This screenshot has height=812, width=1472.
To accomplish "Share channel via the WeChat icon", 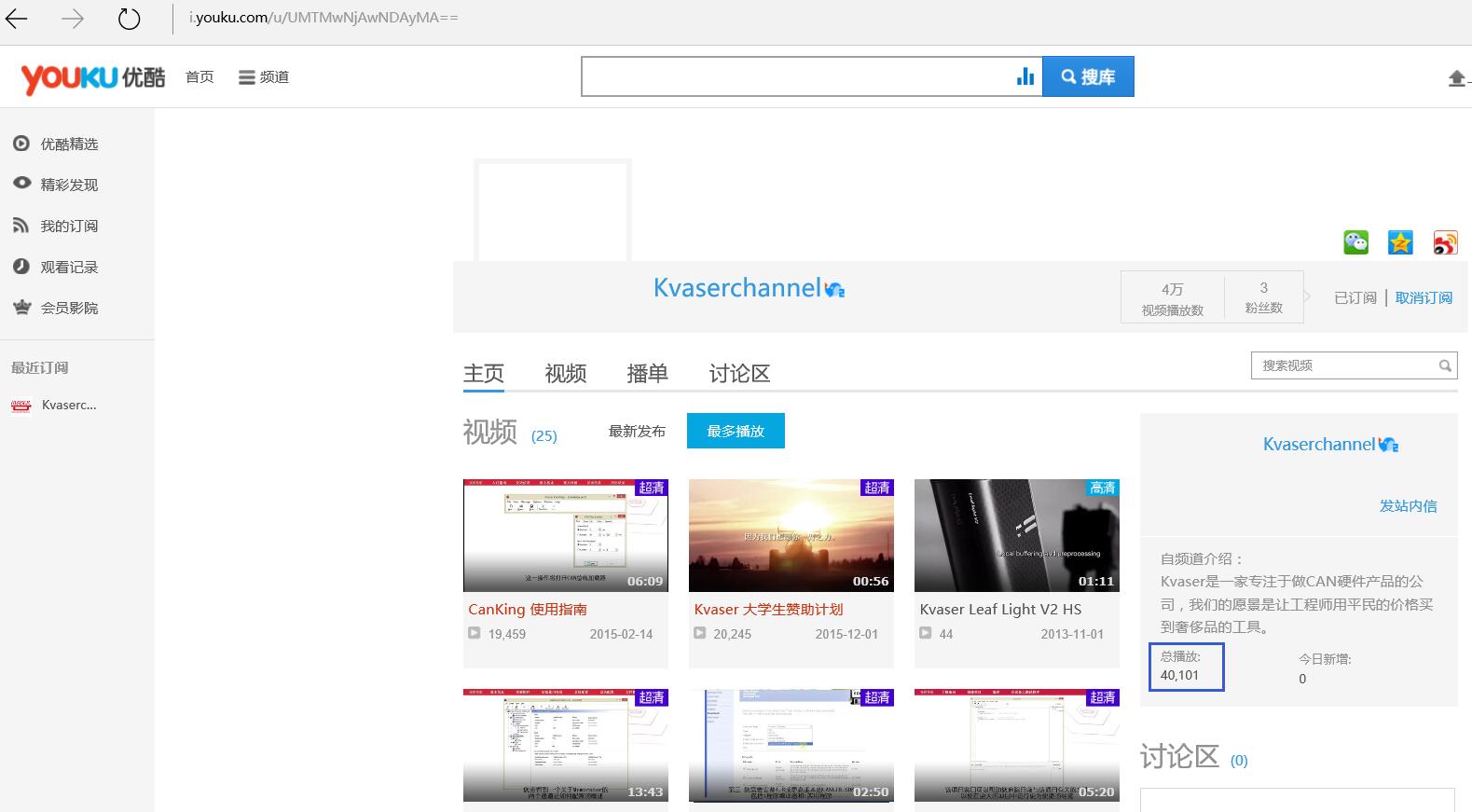I will tap(1355, 242).
